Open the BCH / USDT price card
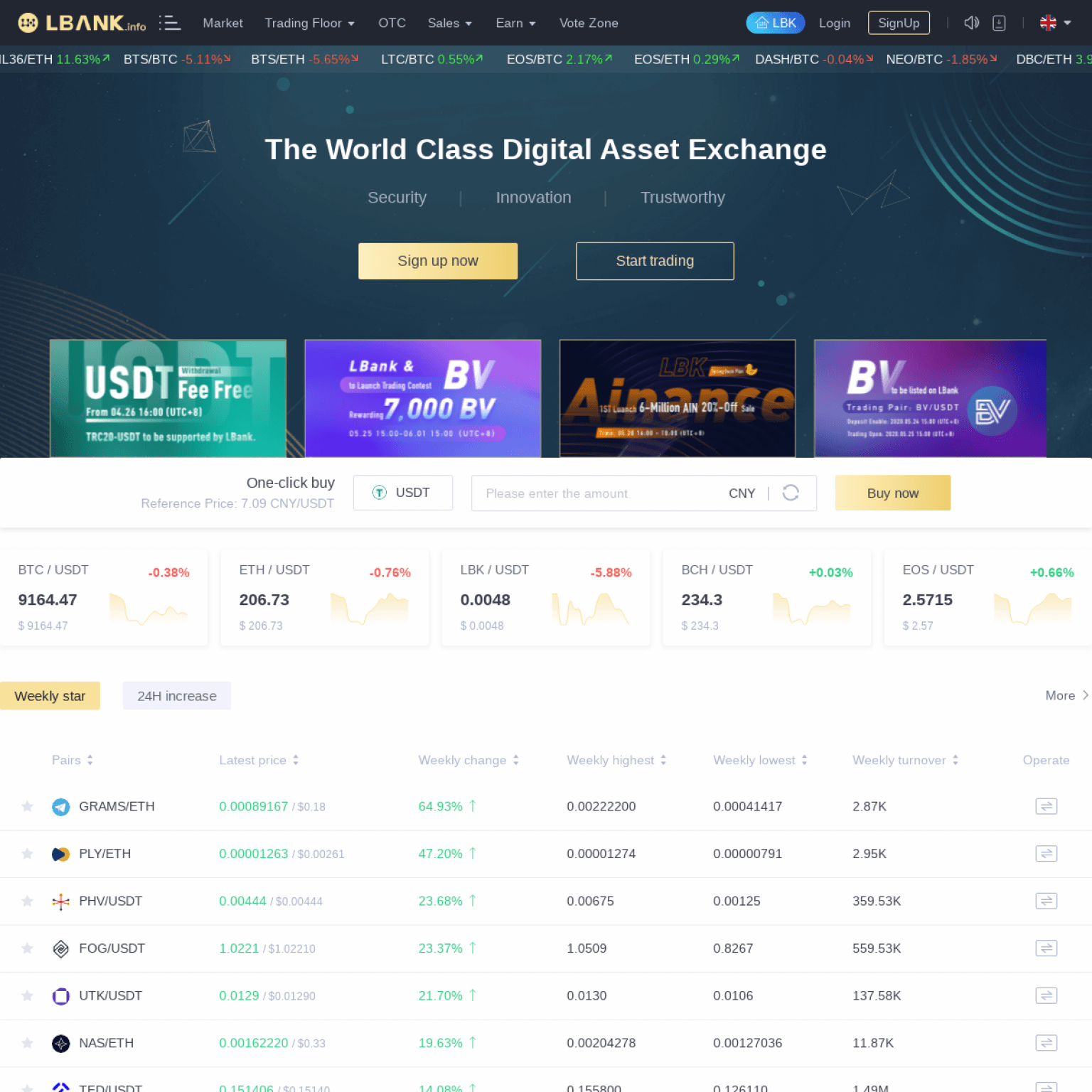 [767, 597]
